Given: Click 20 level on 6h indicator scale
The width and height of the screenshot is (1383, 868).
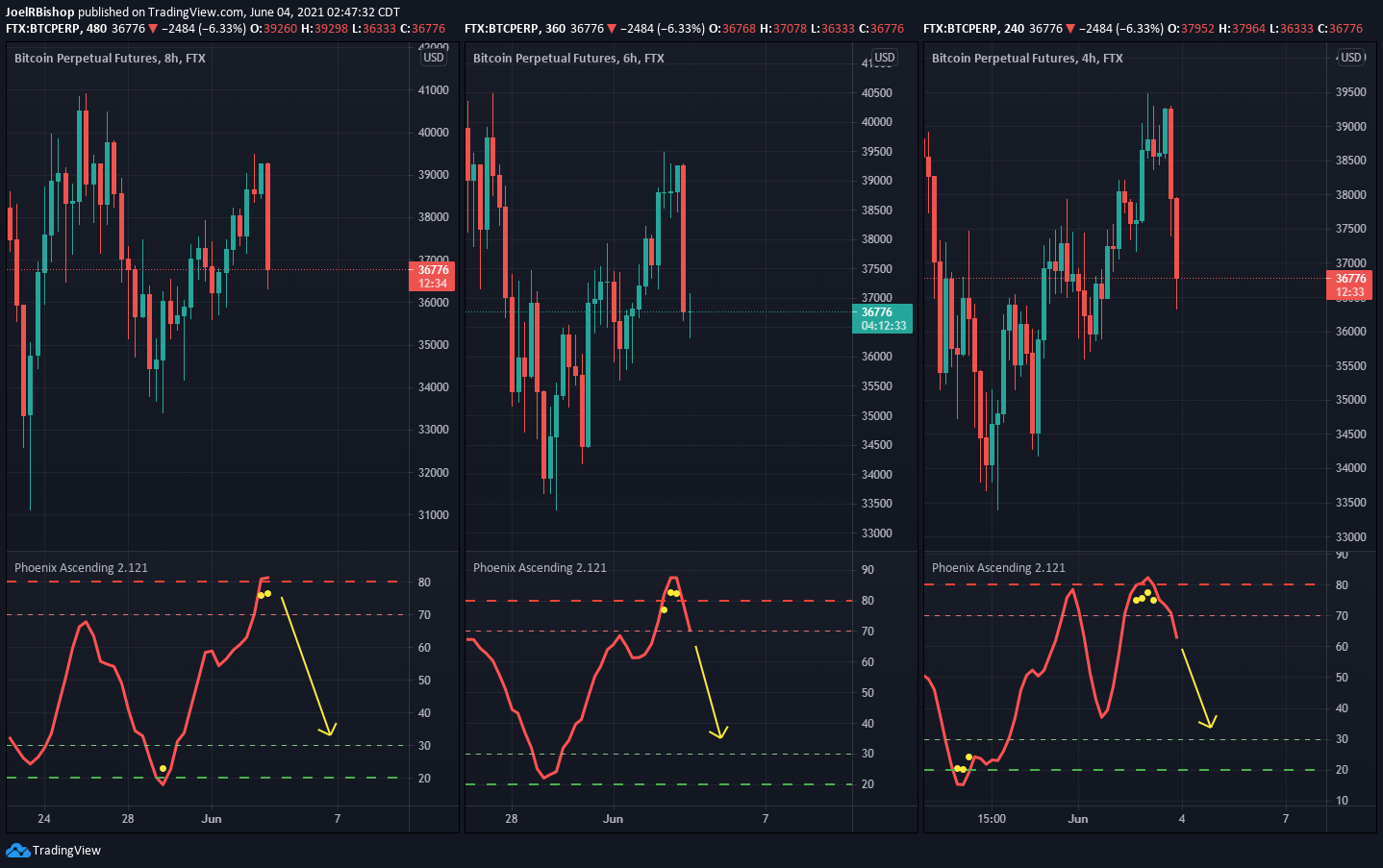Looking at the screenshot, I should click(x=868, y=784).
